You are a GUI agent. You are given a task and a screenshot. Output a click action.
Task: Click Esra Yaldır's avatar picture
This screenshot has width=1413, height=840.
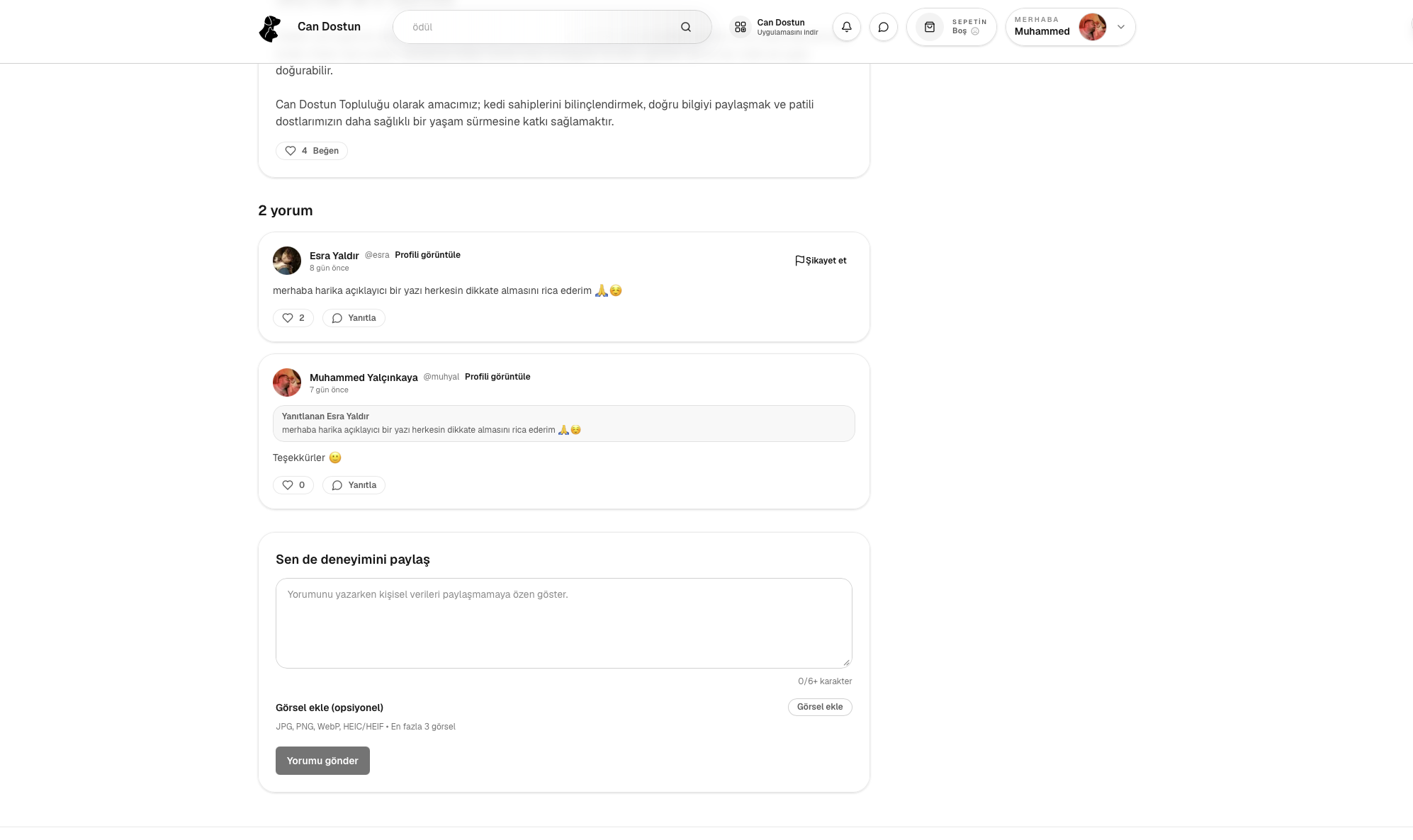coord(287,261)
